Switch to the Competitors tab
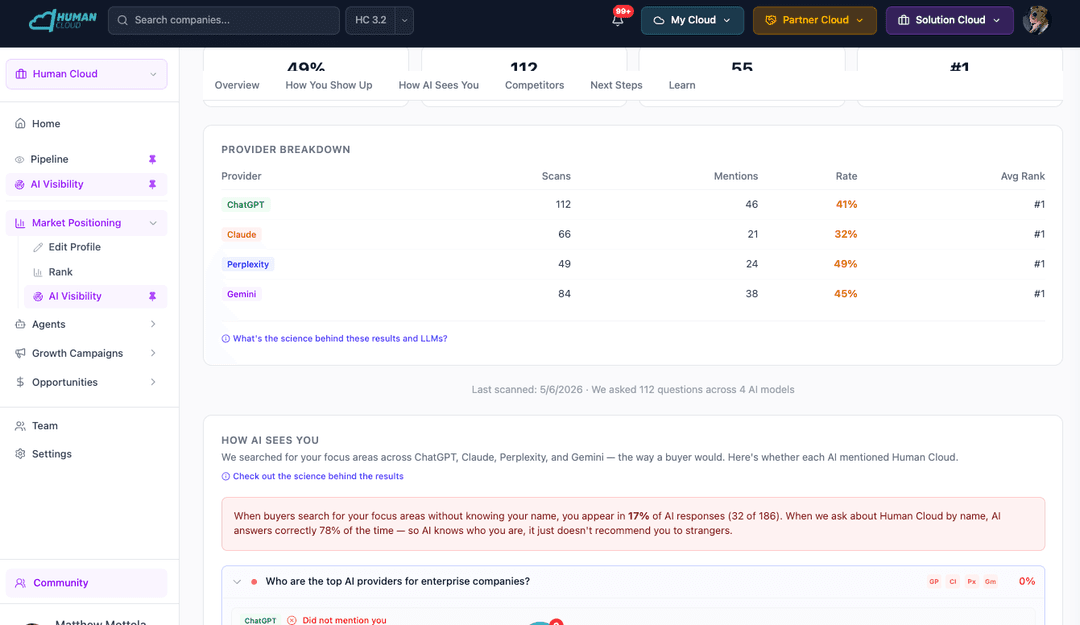 534,85
